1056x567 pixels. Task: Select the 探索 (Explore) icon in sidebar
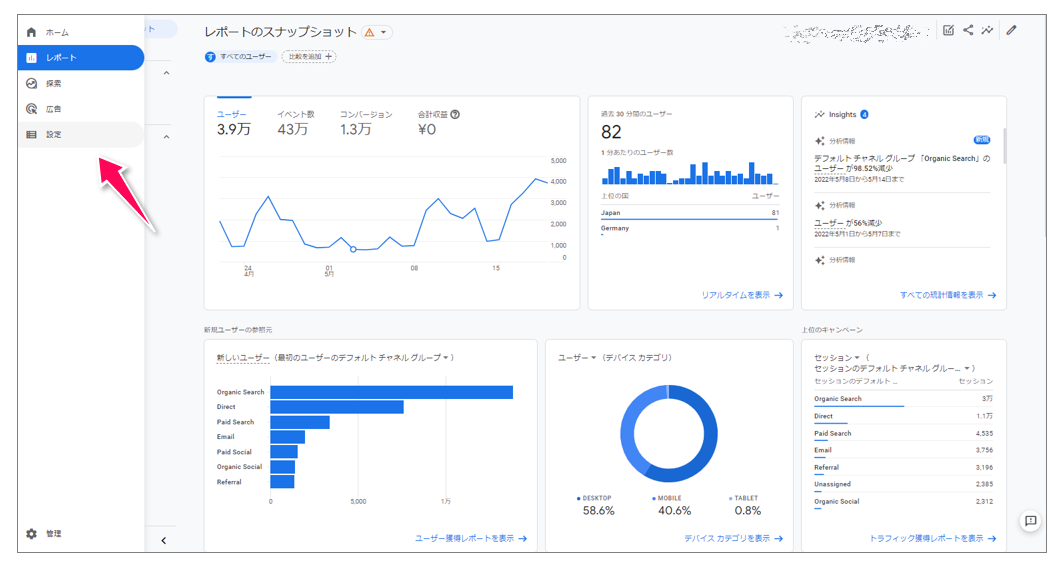point(31,83)
